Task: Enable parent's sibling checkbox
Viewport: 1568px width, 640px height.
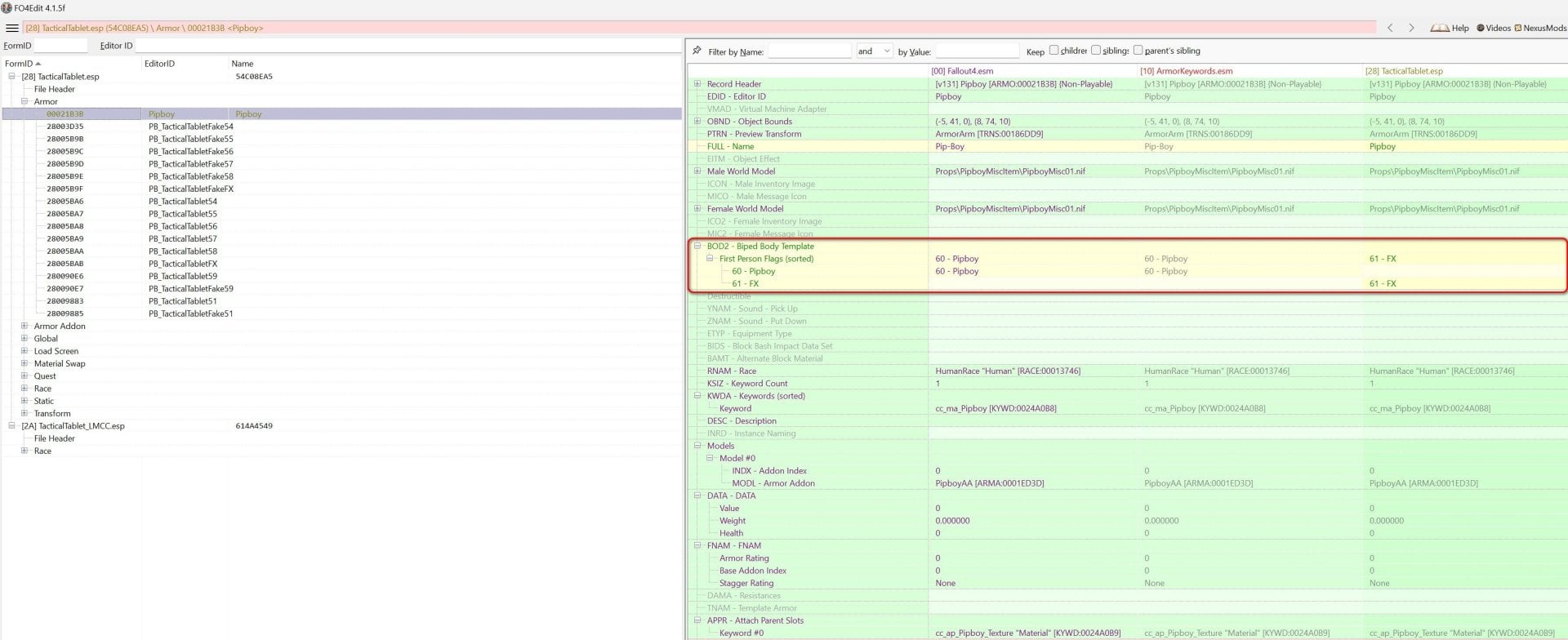Action: 1138,51
